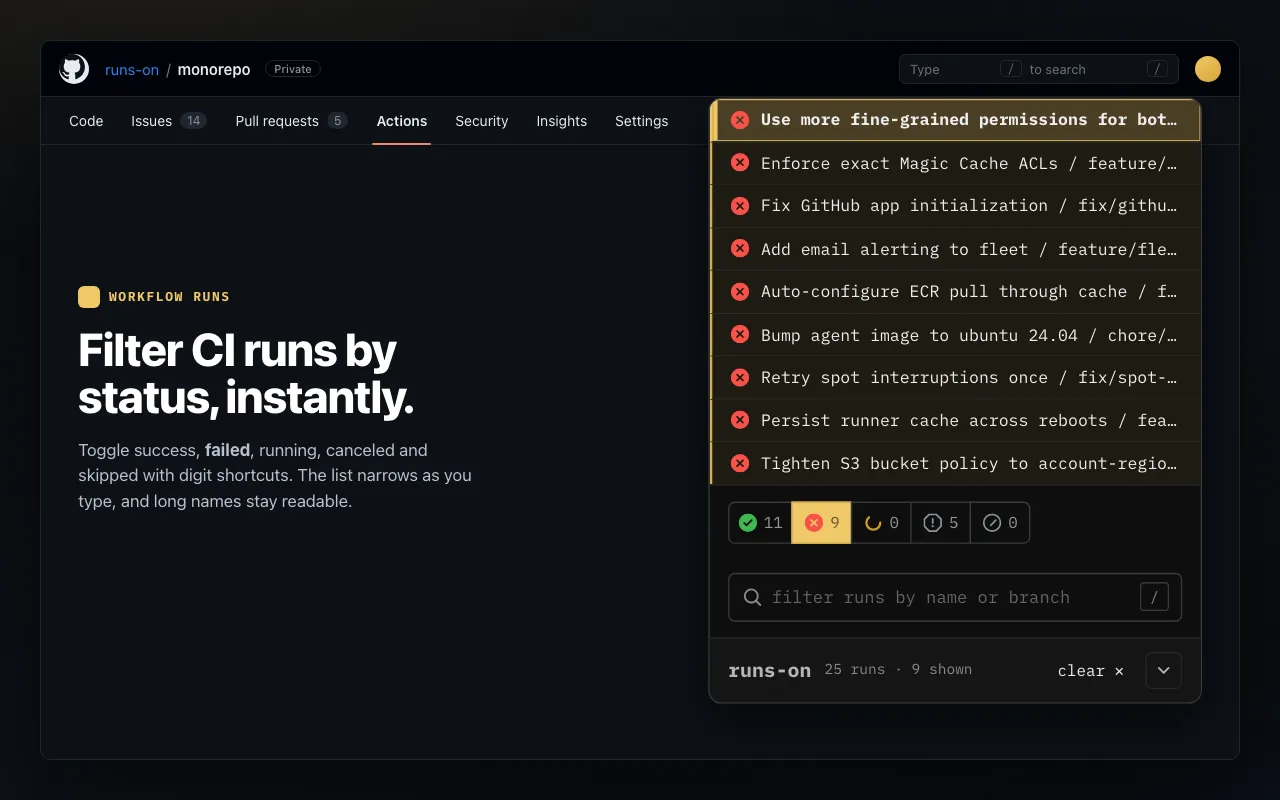Image resolution: width=1280 pixels, height=800 pixels.
Task: Open the 'Auto-configure ECR pull through cache' run
Action: [955, 292]
